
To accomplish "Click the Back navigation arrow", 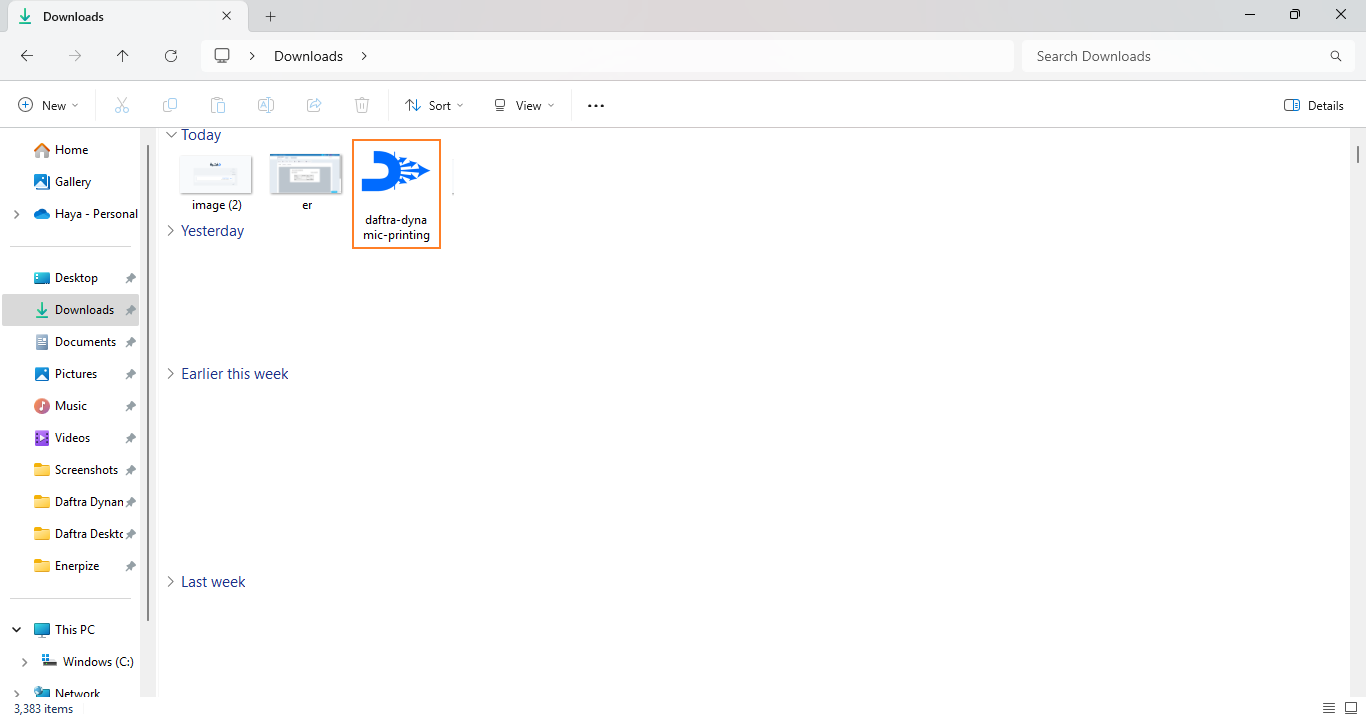I will point(27,56).
